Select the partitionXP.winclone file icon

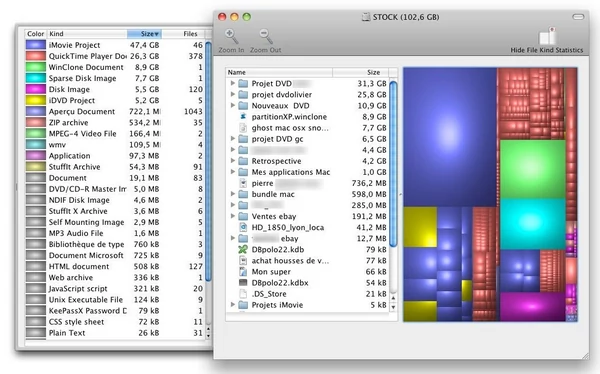coord(243,117)
